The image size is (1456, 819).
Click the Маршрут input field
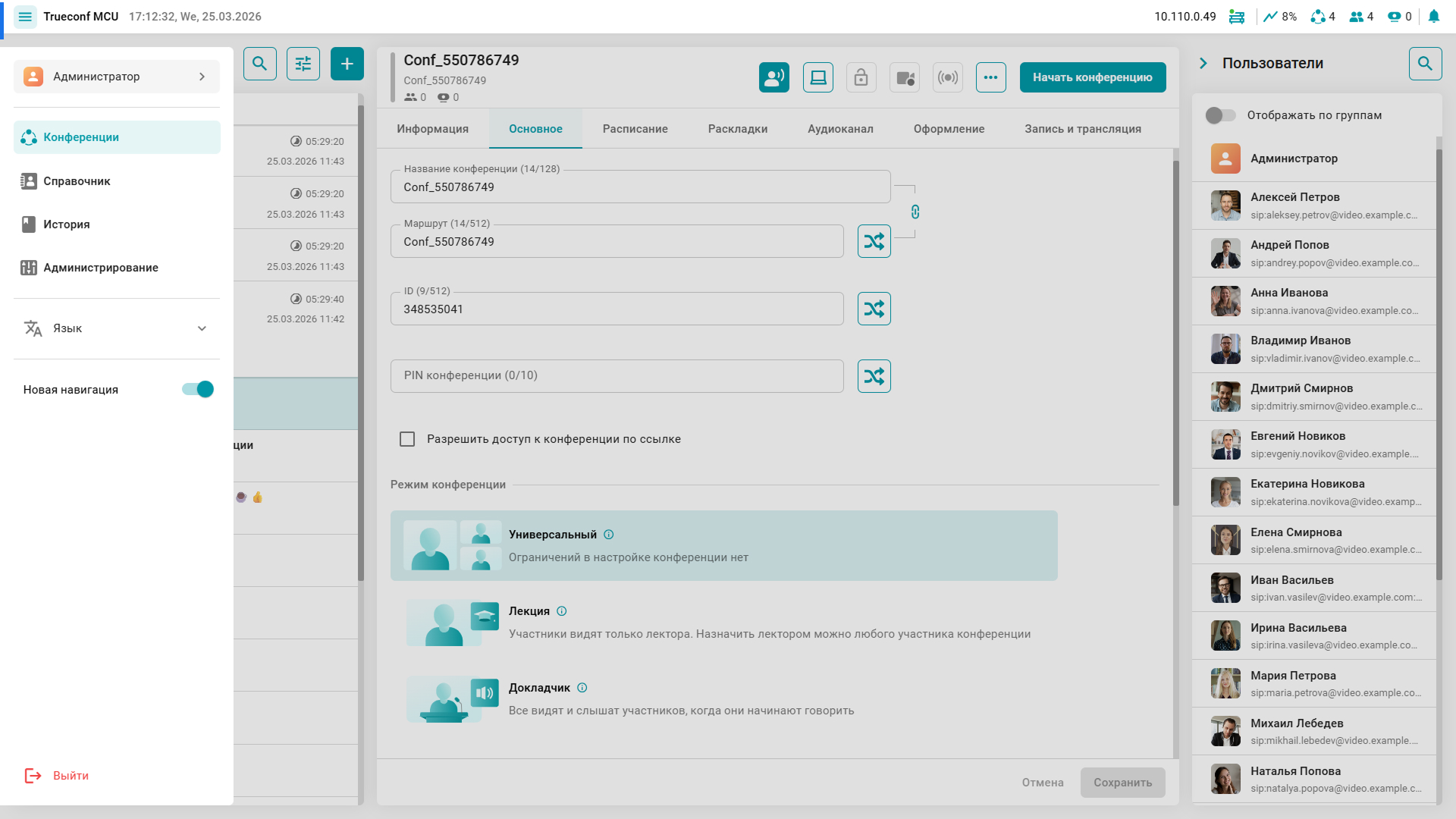pos(617,241)
